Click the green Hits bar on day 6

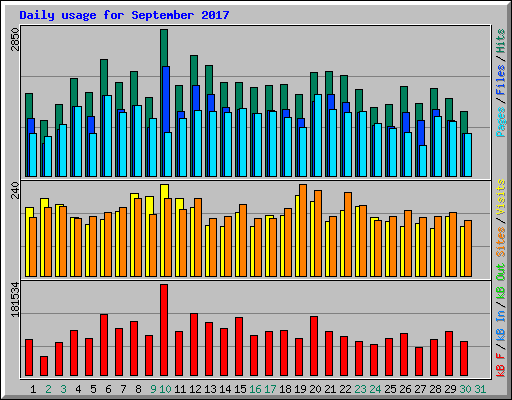104,77
